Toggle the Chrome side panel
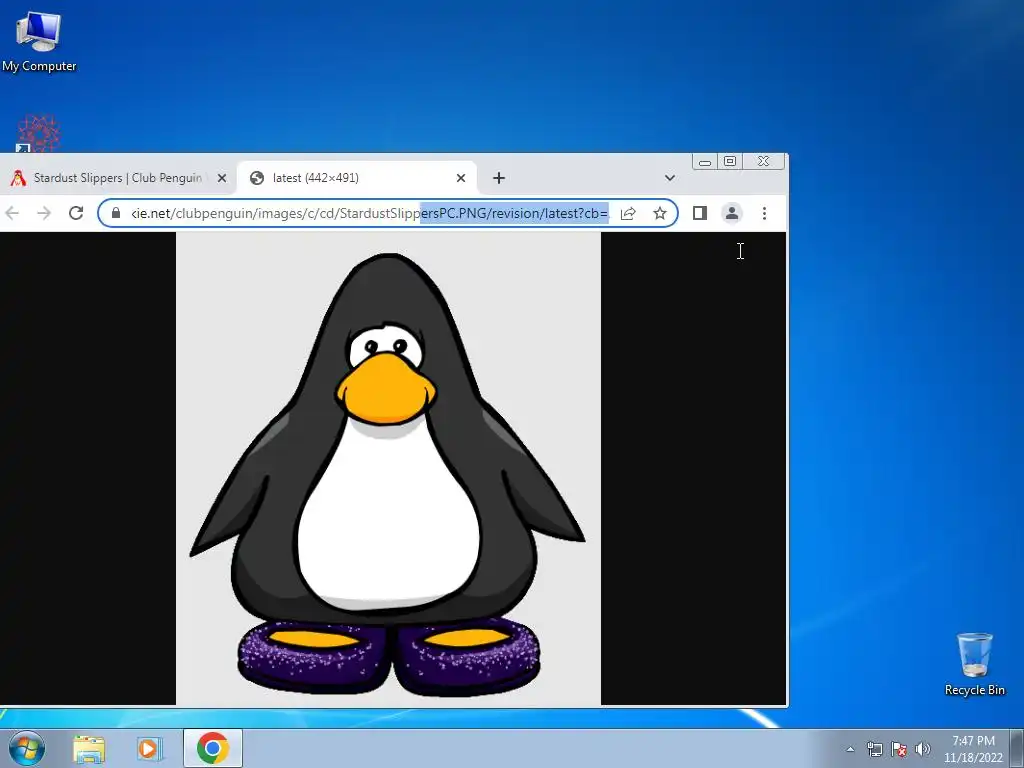Viewport: 1024px width, 768px height. coord(699,213)
